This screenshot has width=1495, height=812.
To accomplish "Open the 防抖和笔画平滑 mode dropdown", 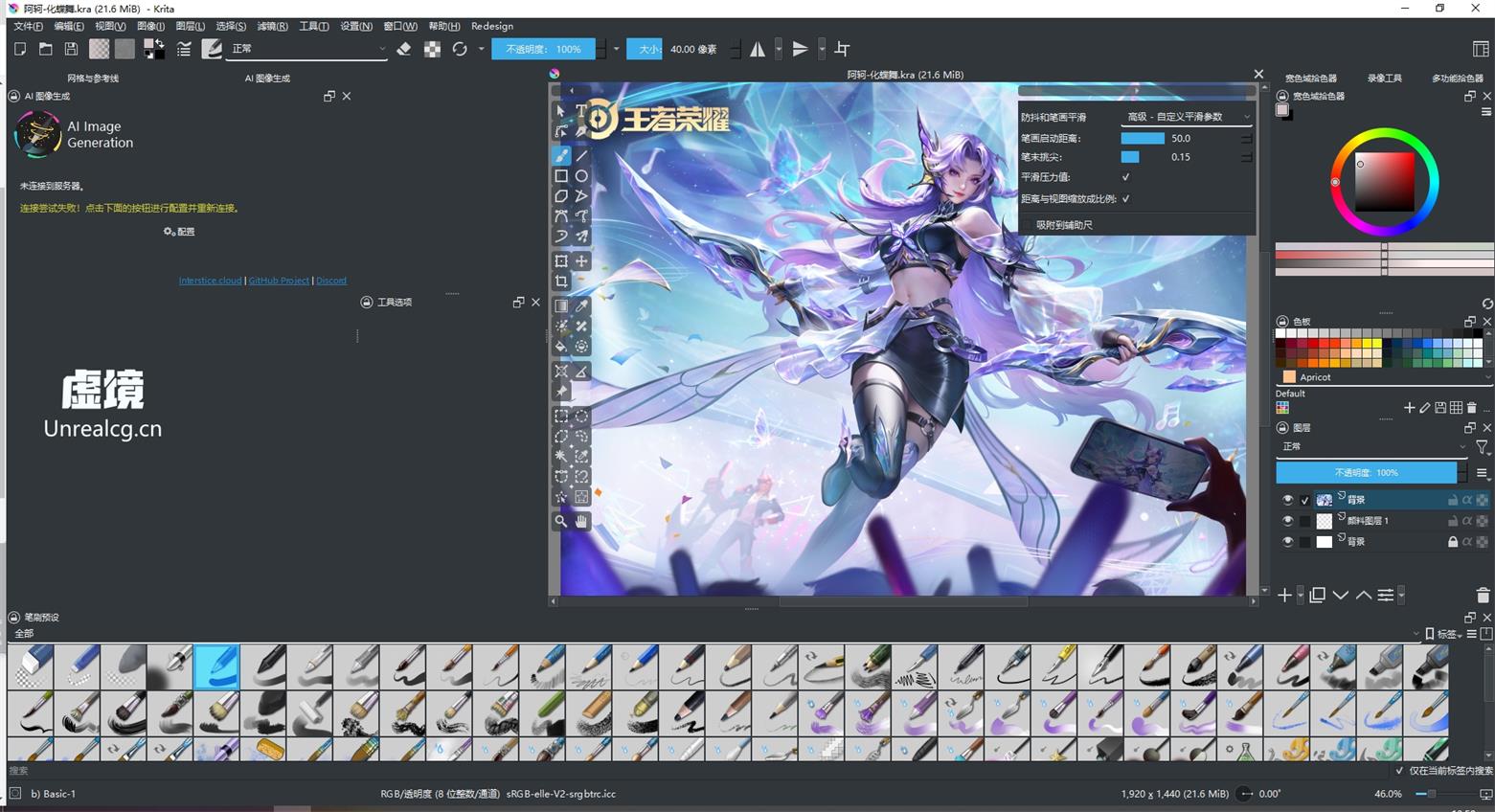I will pos(1188,116).
